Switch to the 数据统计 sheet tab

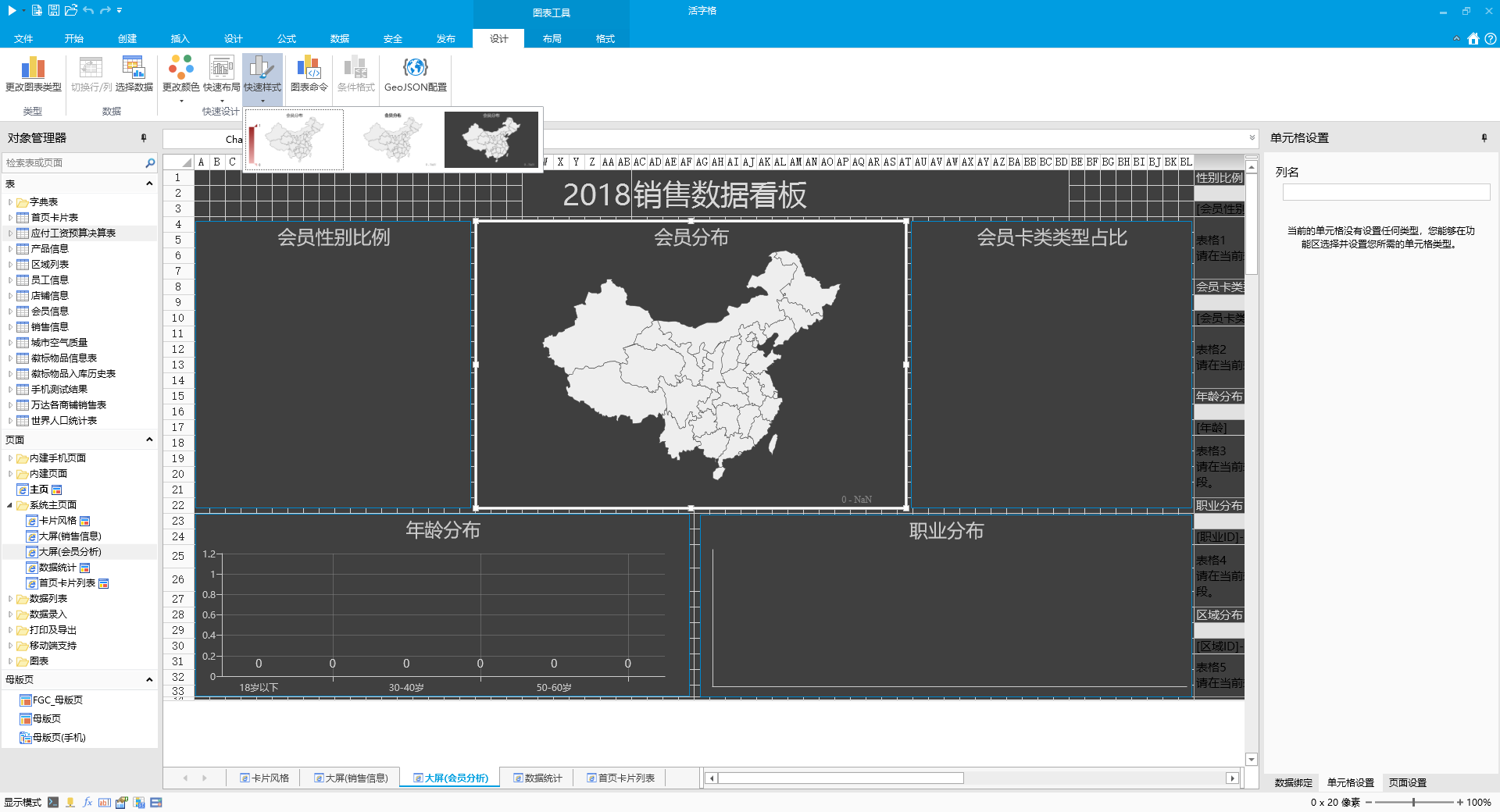tap(537, 778)
